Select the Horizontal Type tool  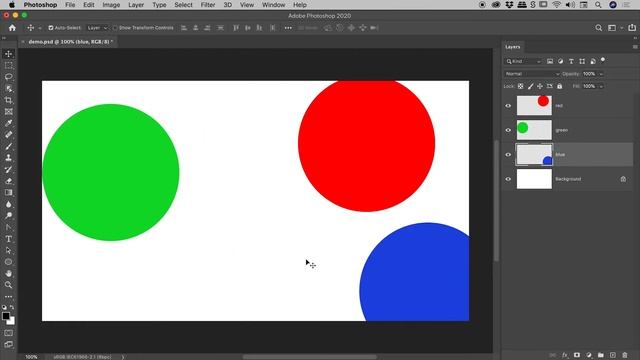[x=9, y=239]
